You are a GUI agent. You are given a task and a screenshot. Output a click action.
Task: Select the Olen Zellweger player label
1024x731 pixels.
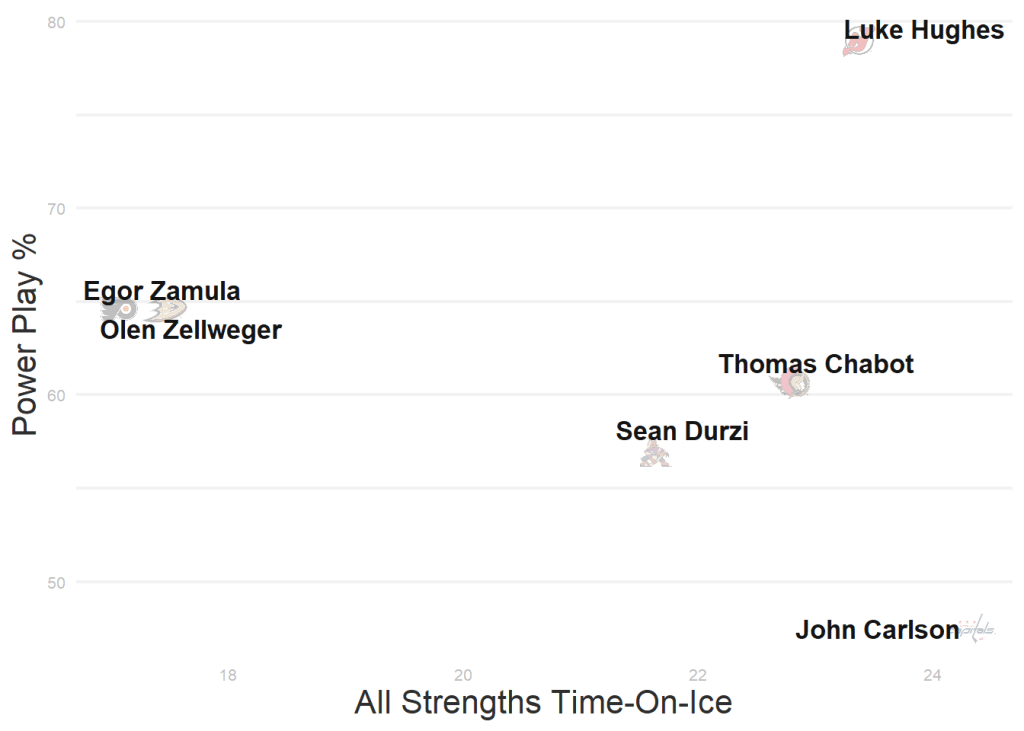pyautogui.click(x=191, y=330)
